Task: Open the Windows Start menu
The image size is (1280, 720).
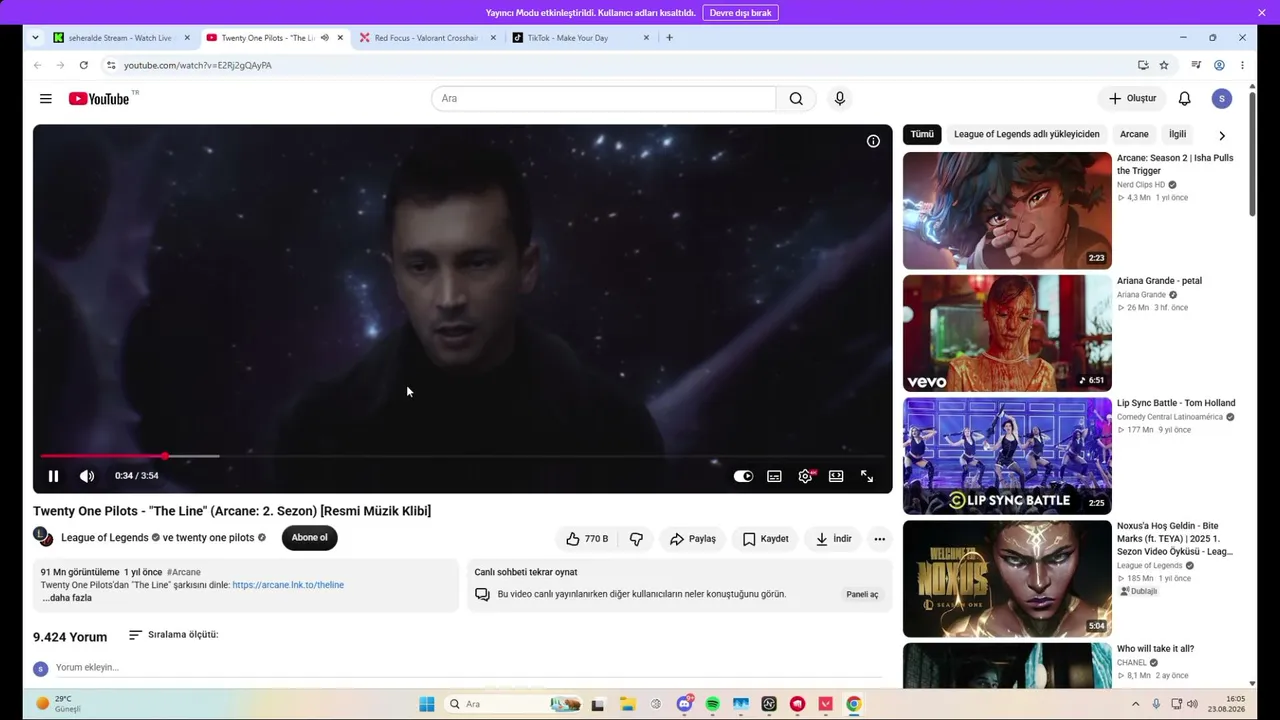Action: coord(427,704)
